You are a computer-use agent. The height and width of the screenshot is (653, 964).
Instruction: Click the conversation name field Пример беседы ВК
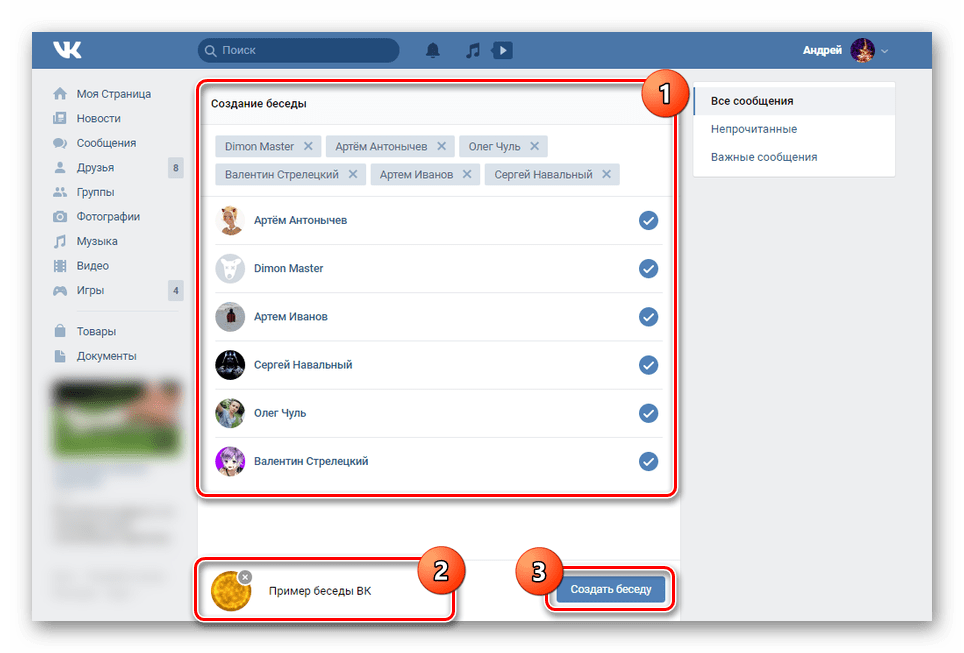point(320,591)
